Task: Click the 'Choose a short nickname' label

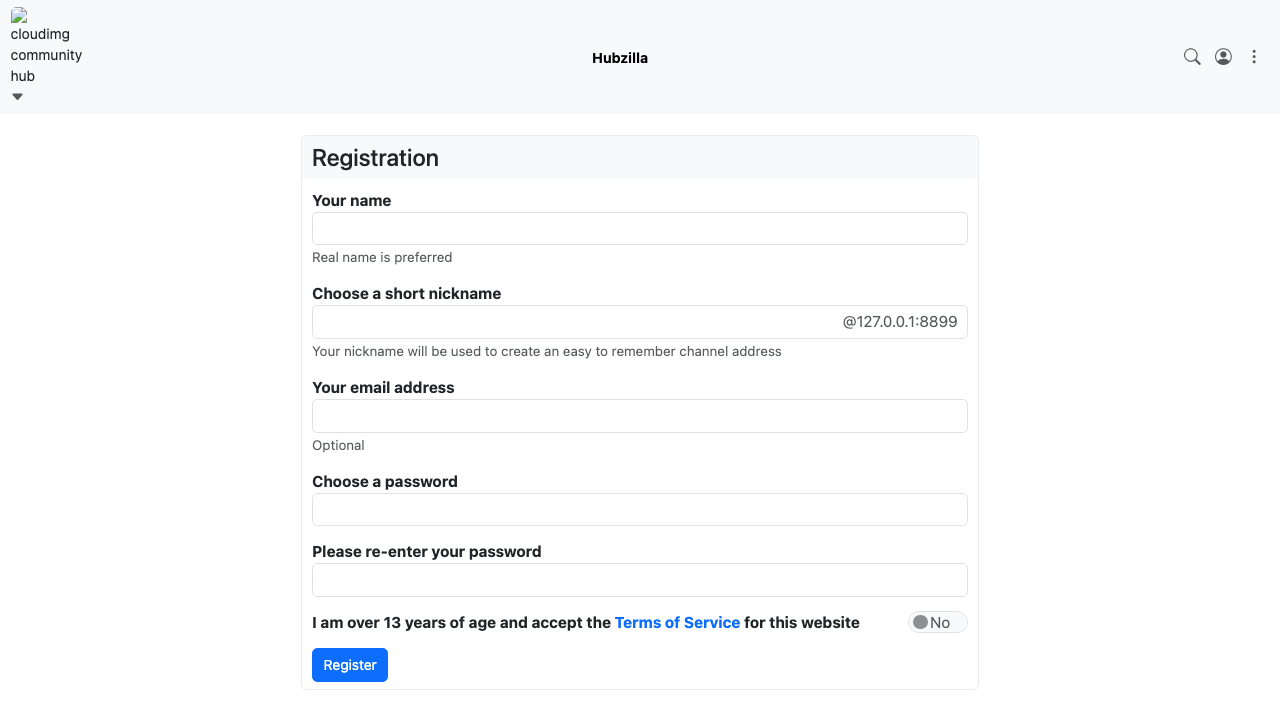Action: (x=406, y=293)
